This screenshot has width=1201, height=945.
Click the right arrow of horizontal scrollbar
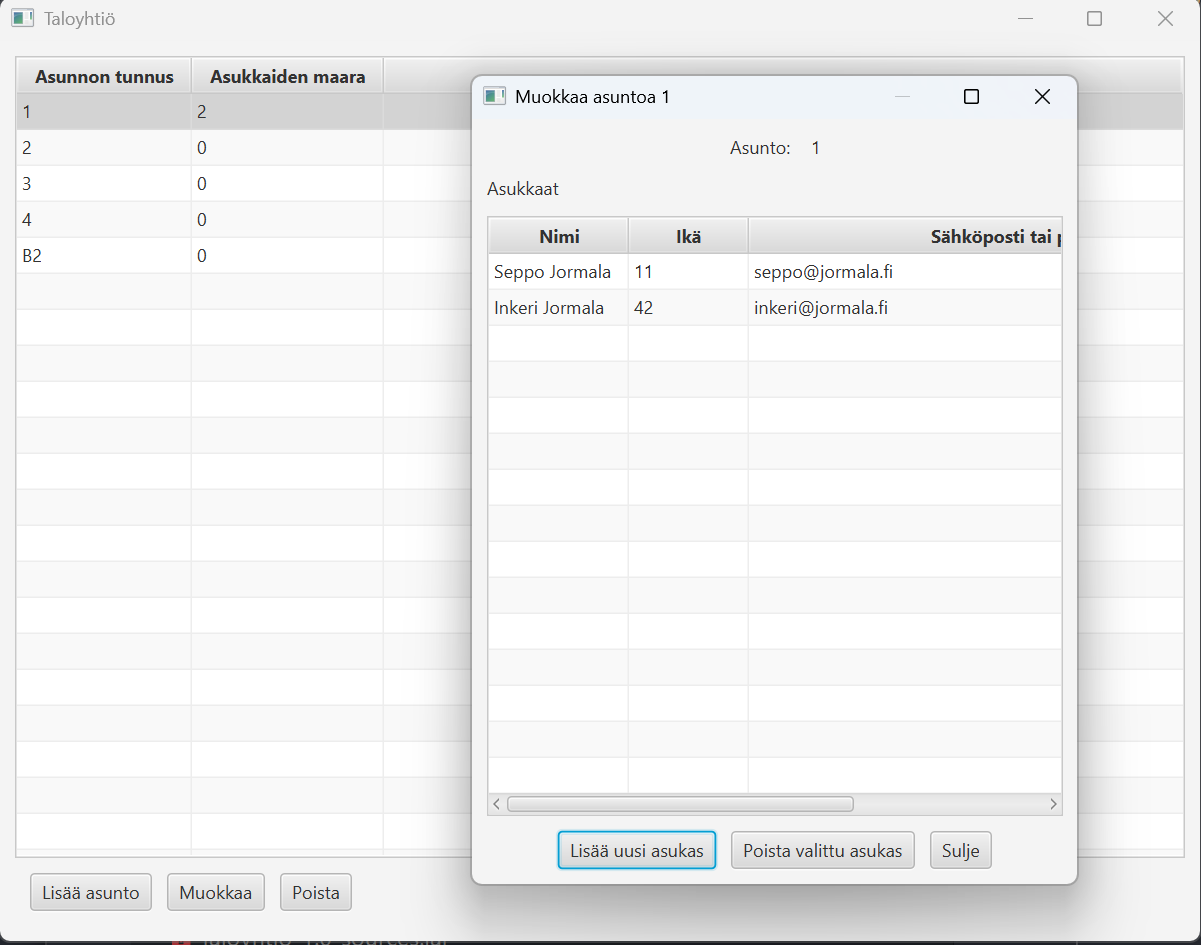tap(1053, 804)
